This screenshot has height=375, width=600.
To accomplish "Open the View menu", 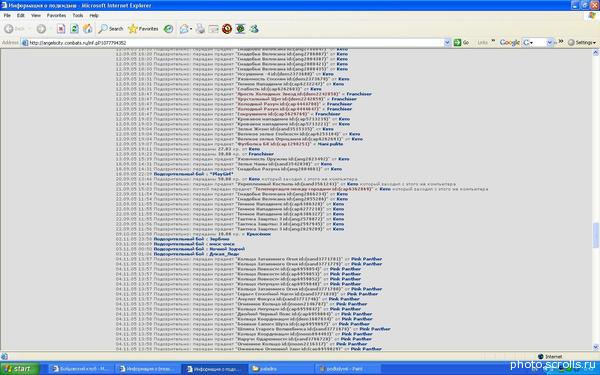I will coord(36,15).
